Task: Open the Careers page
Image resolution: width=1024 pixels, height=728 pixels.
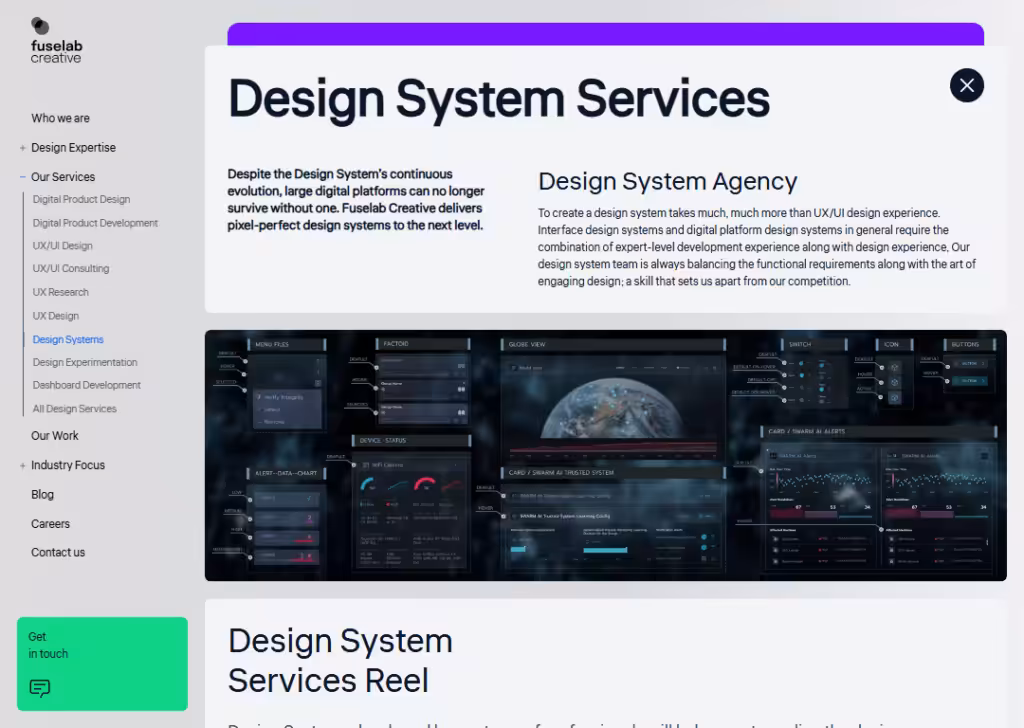Action: click(50, 523)
